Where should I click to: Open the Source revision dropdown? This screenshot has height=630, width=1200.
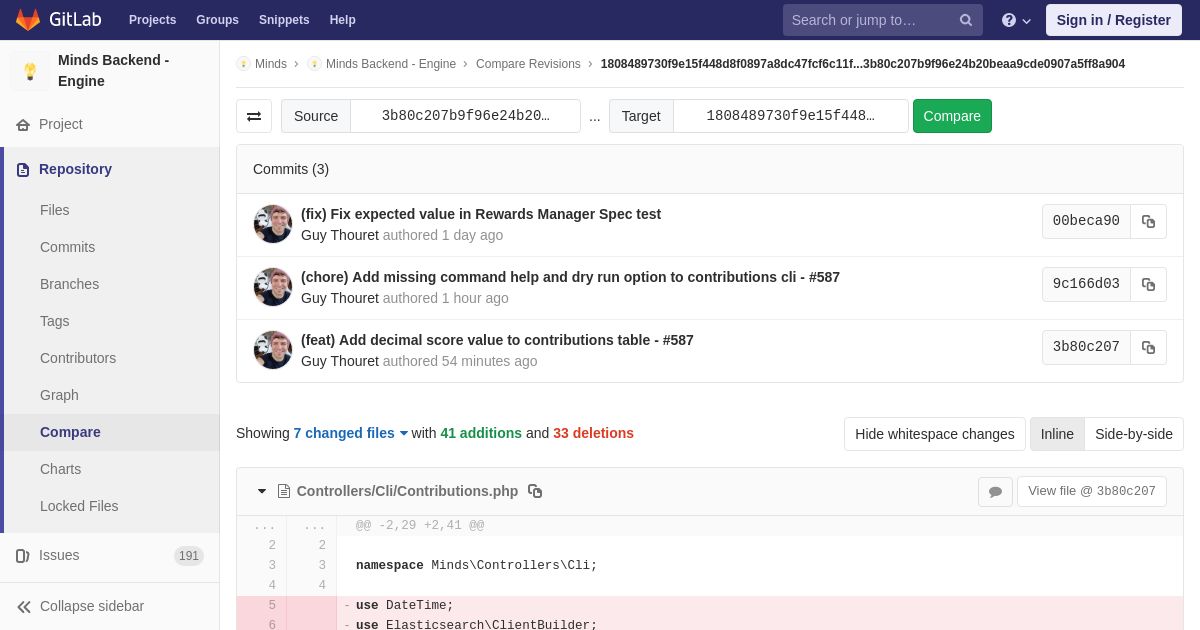coord(465,116)
